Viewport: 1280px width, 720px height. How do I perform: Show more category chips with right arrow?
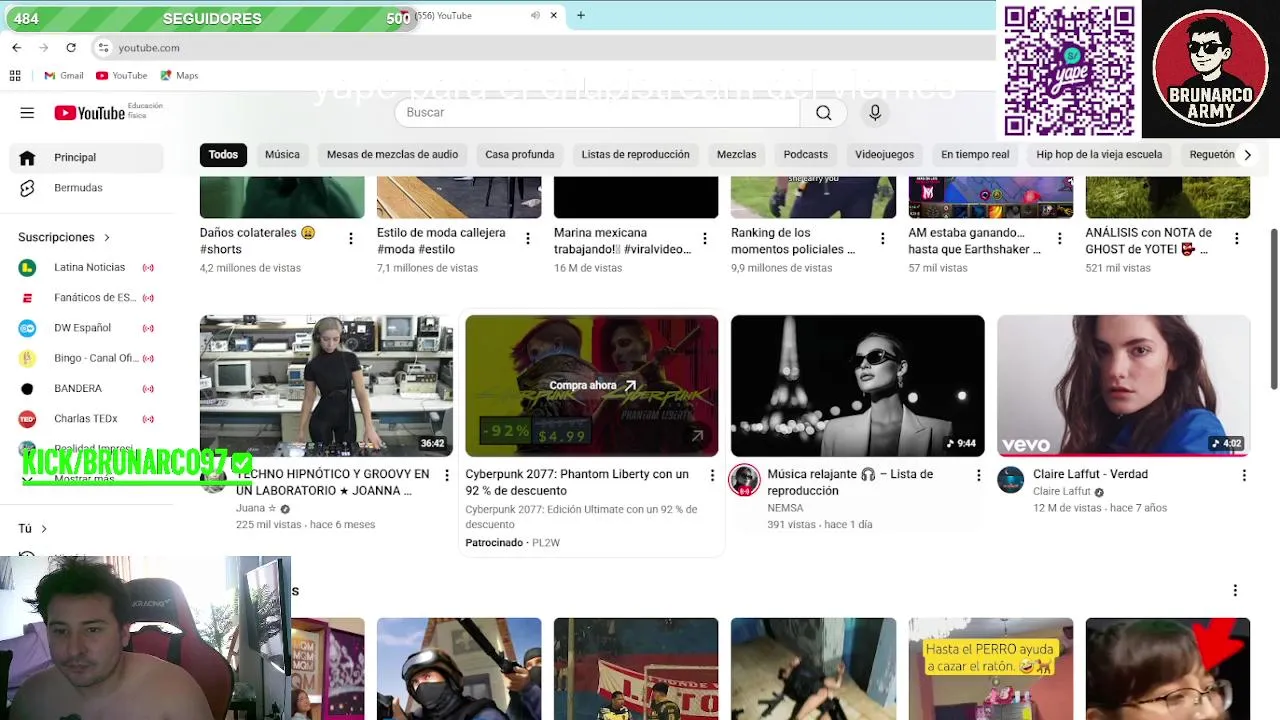pos(1247,155)
